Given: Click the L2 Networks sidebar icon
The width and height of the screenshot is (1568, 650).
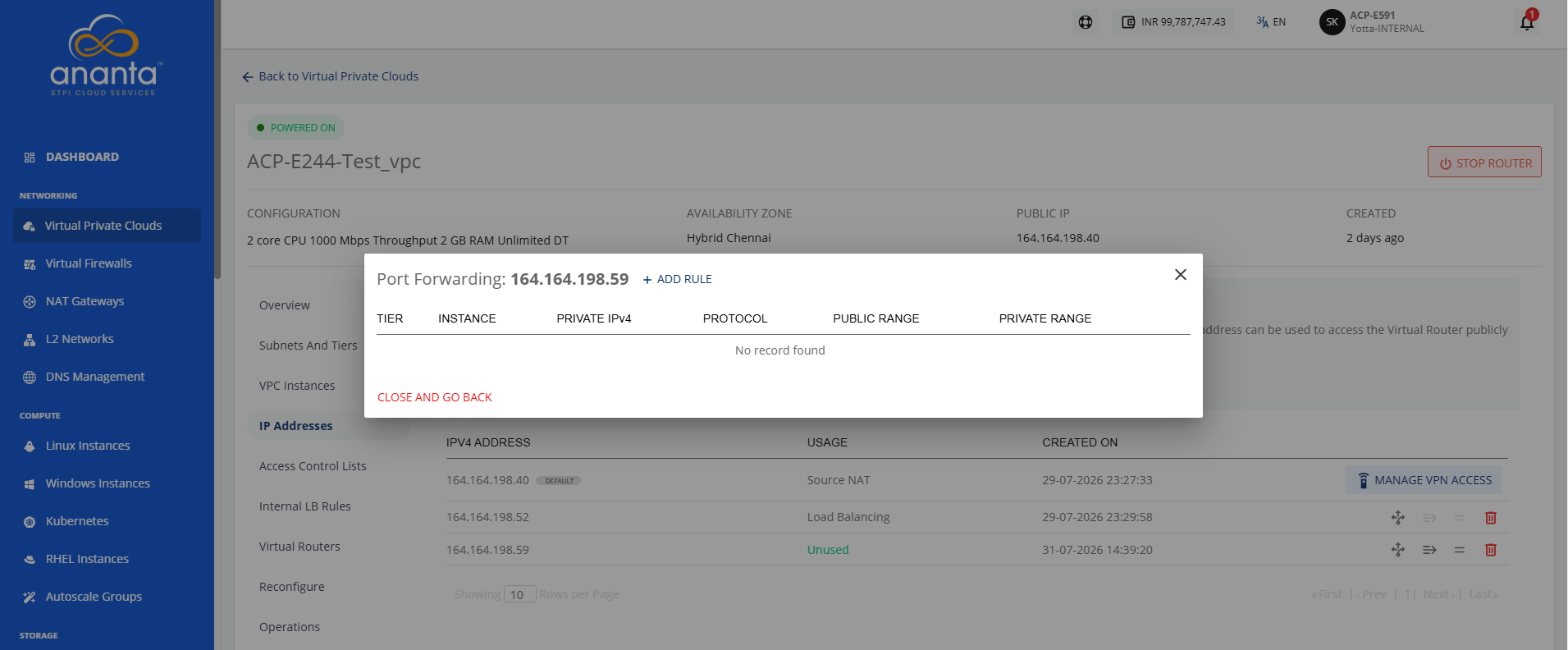Looking at the screenshot, I should pos(30,340).
